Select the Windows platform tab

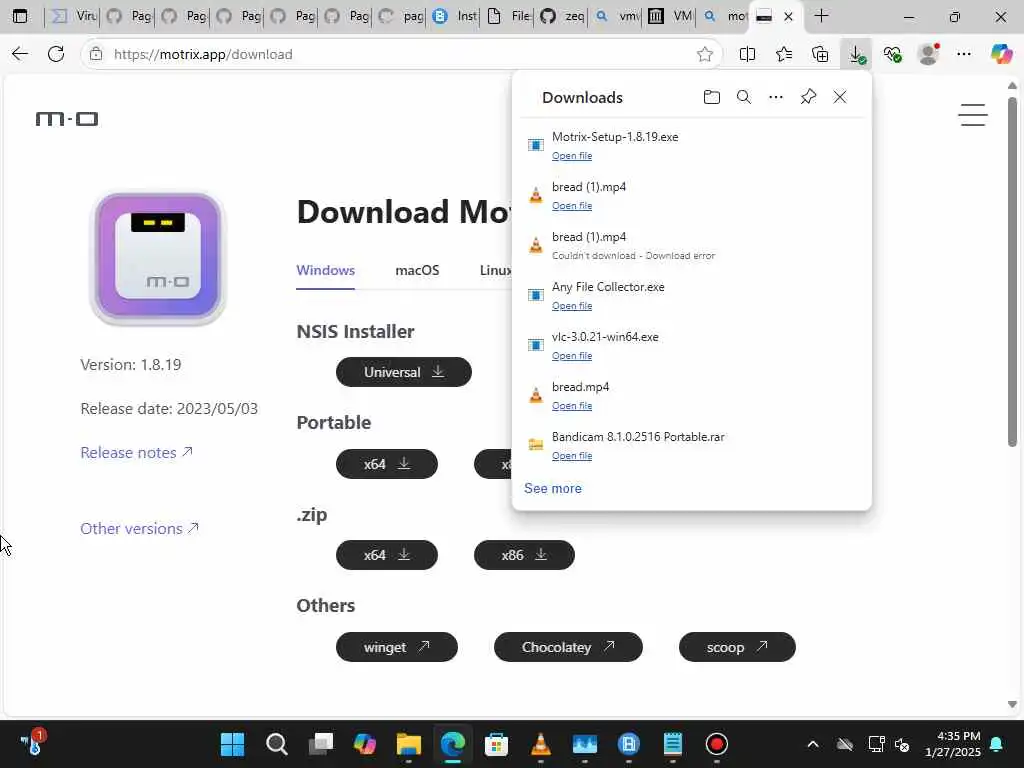point(325,270)
